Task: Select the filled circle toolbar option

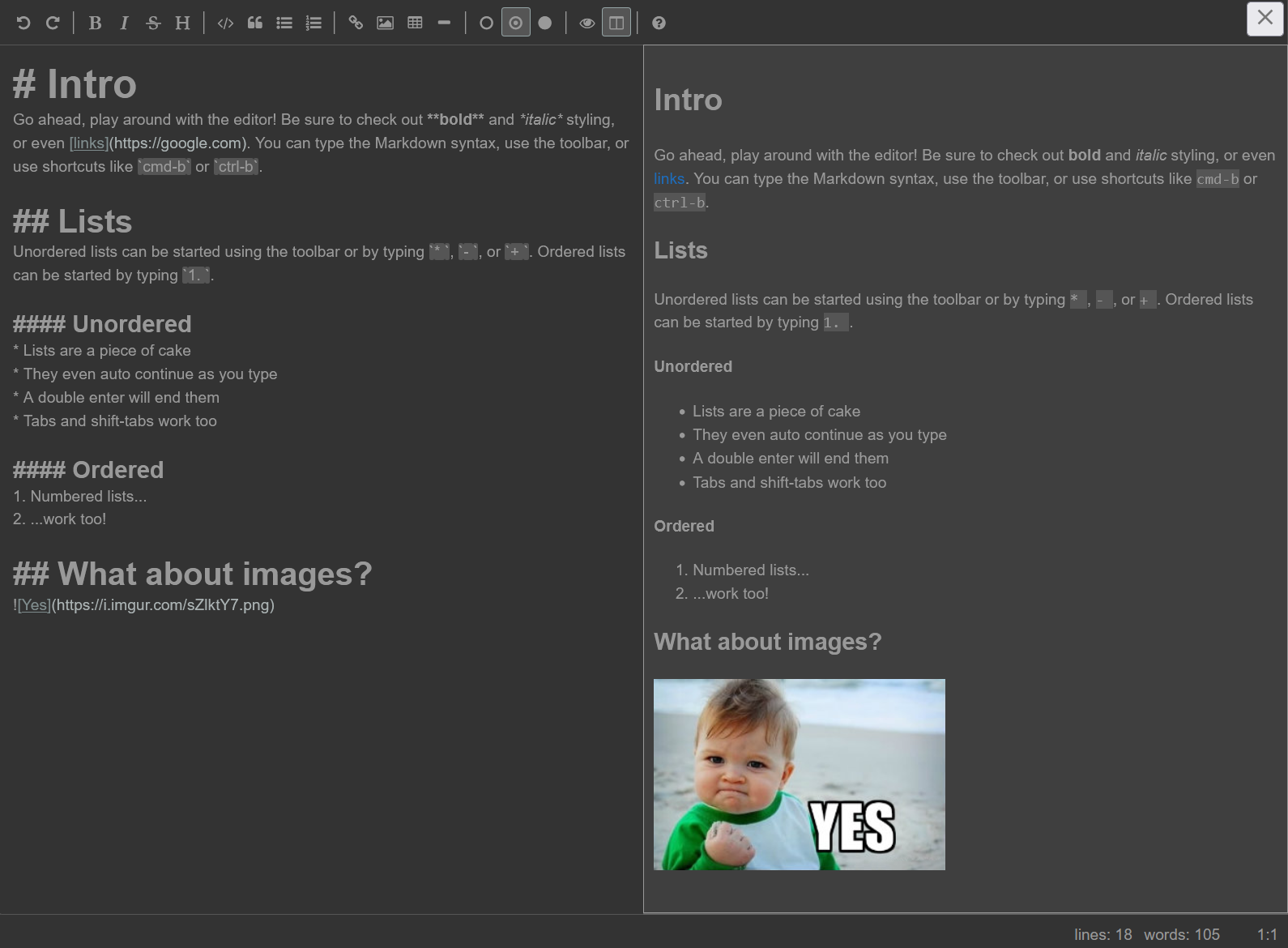Action: point(545,23)
